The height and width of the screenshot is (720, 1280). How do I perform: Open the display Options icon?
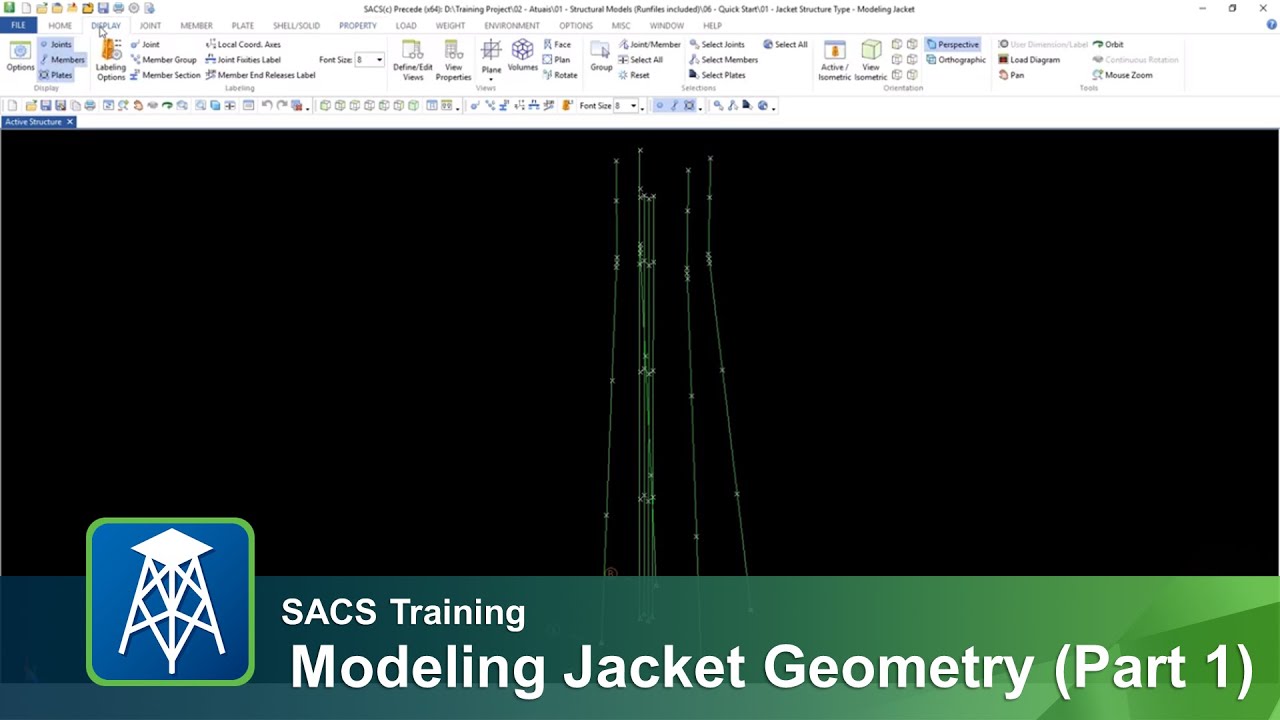[20, 56]
